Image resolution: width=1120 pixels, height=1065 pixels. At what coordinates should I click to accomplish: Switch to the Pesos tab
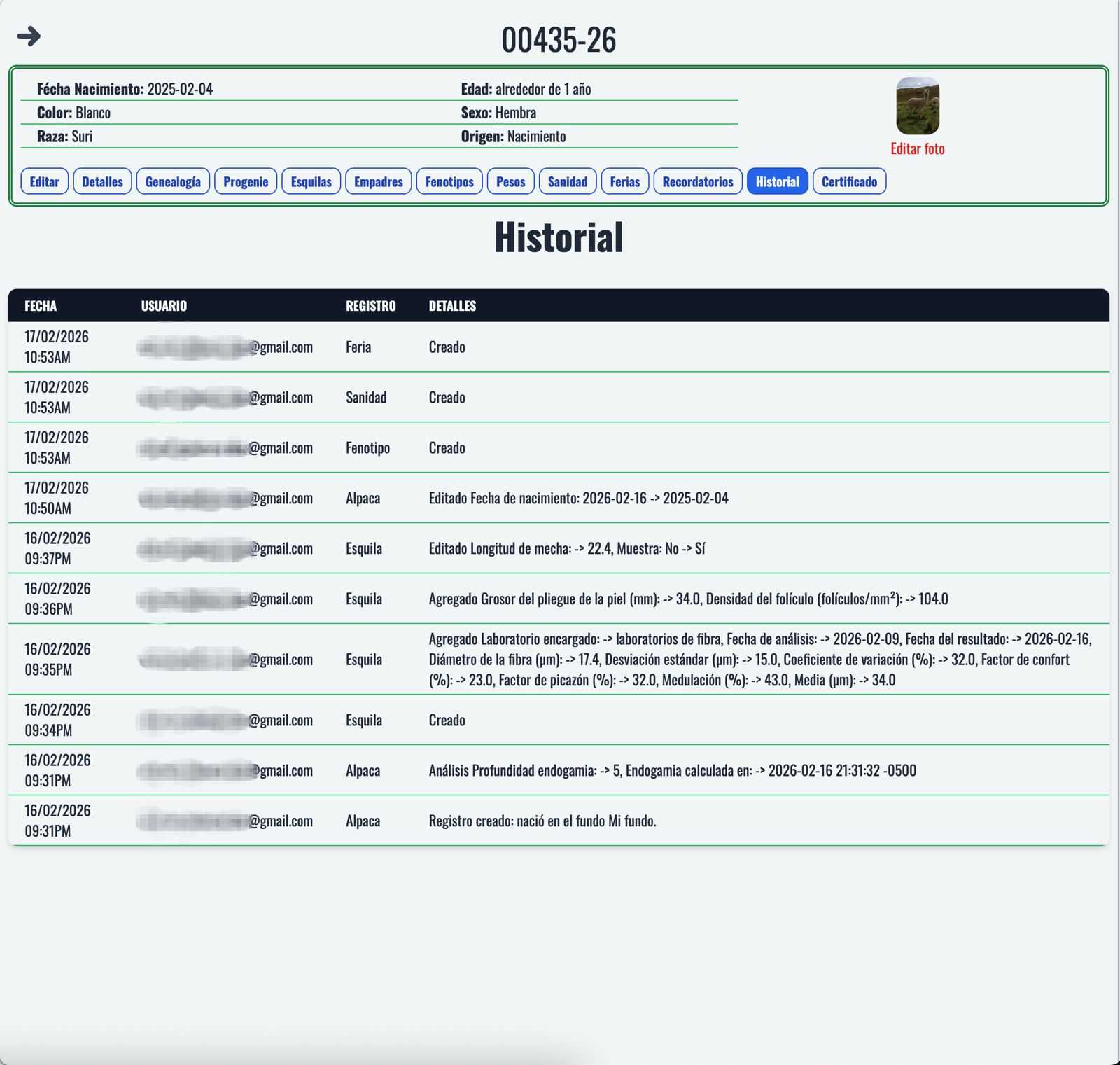(x=510, y=181)
